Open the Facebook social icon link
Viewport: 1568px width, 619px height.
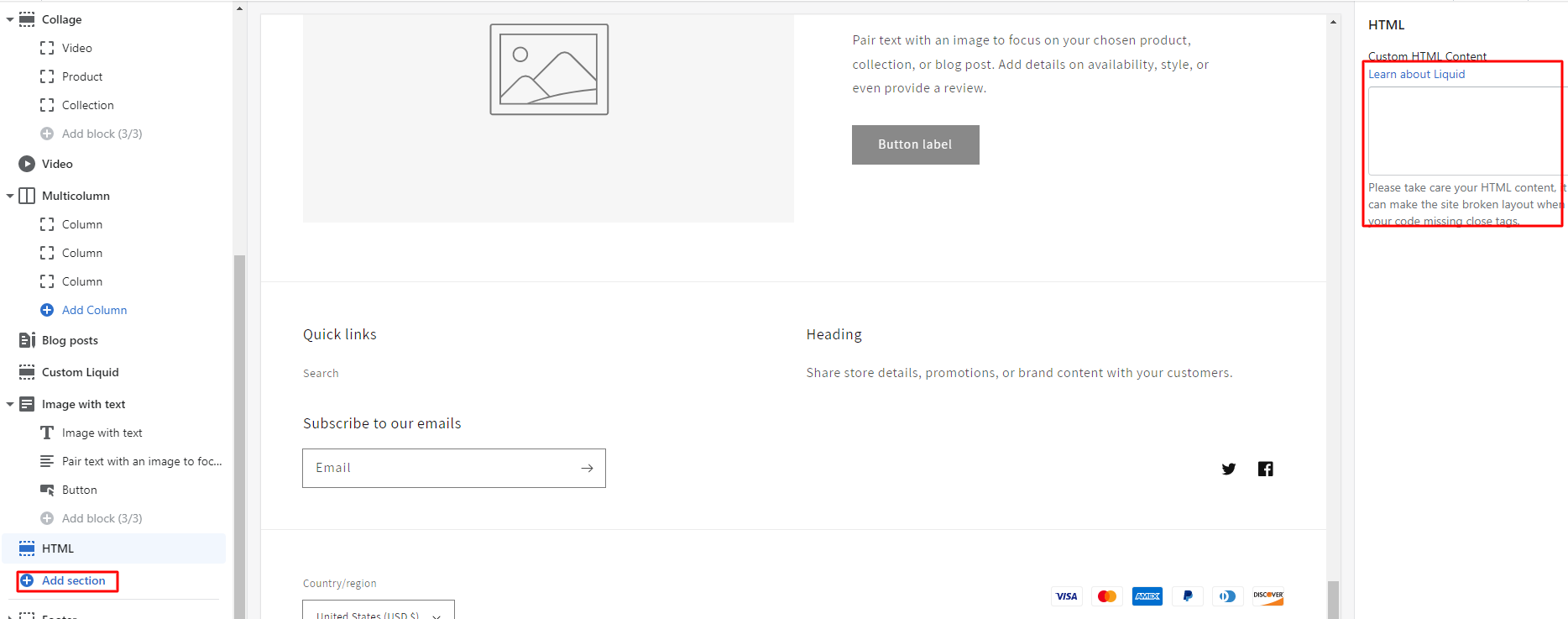[x=1265, y=469]
